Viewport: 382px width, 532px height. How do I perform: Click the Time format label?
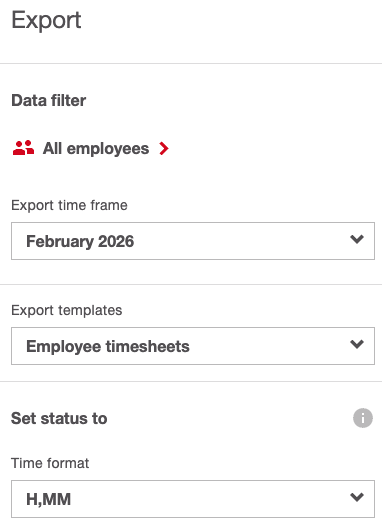point(50,463)
